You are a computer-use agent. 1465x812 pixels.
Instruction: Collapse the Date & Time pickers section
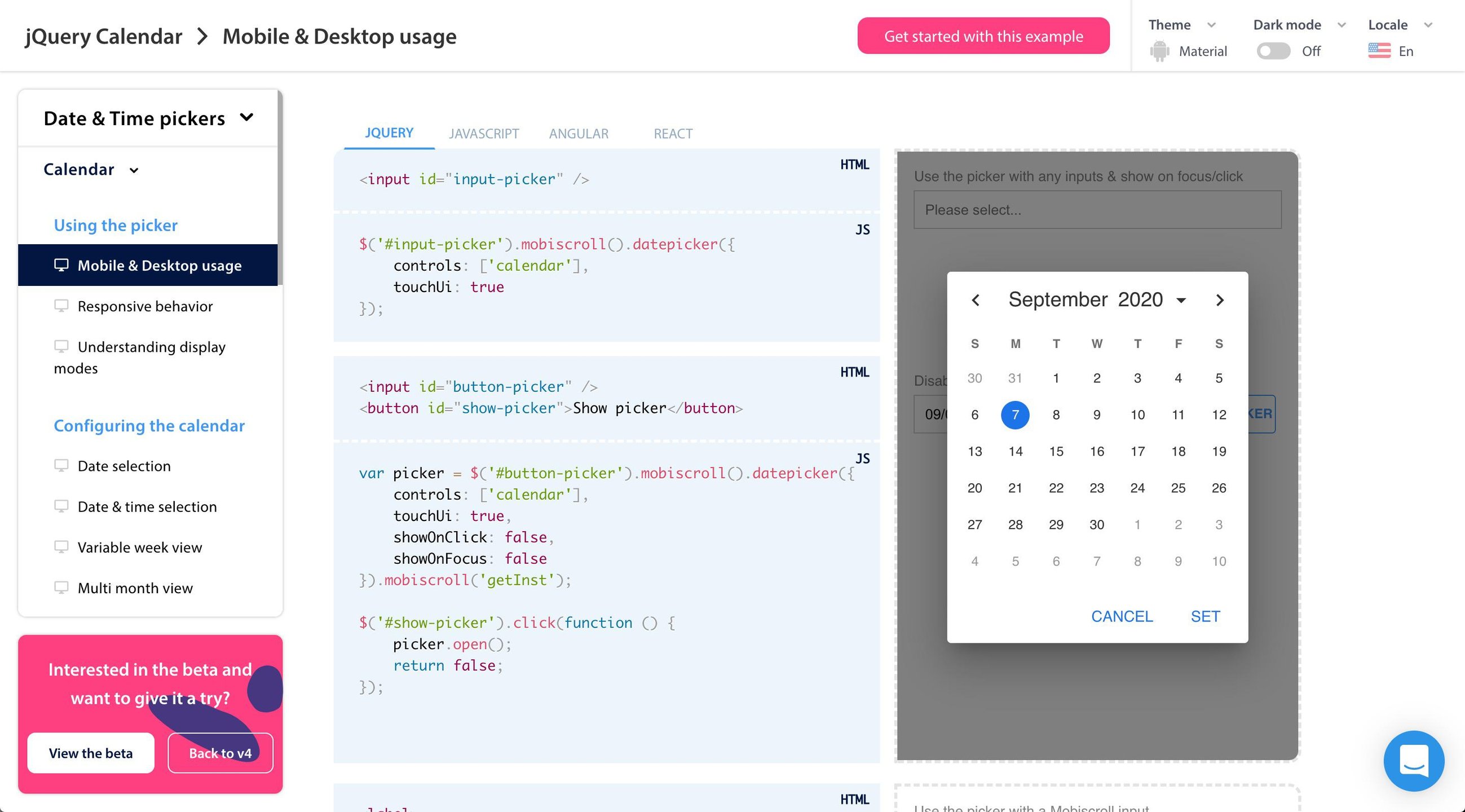(x=246, y=118)
